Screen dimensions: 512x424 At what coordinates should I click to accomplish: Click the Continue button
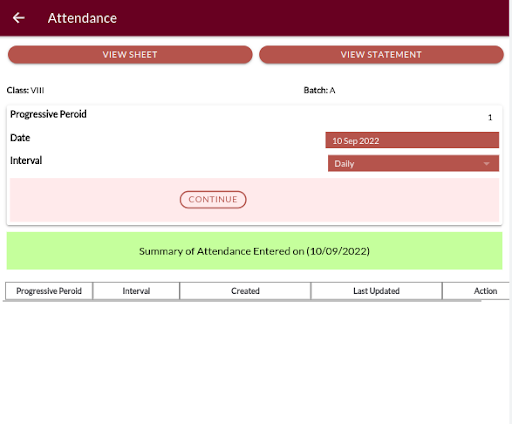(x=213, y=199)
